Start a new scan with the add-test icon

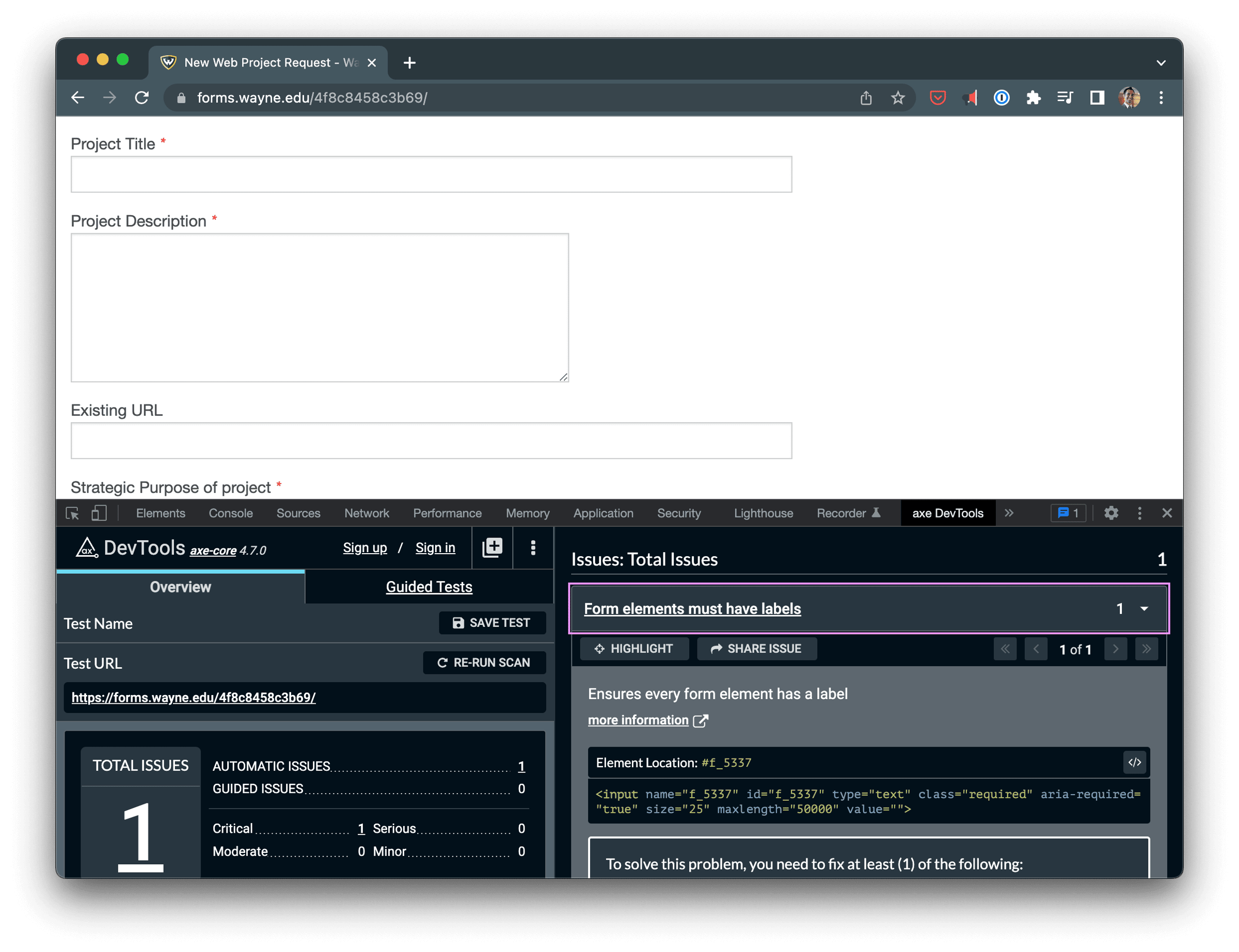point(491,547)
